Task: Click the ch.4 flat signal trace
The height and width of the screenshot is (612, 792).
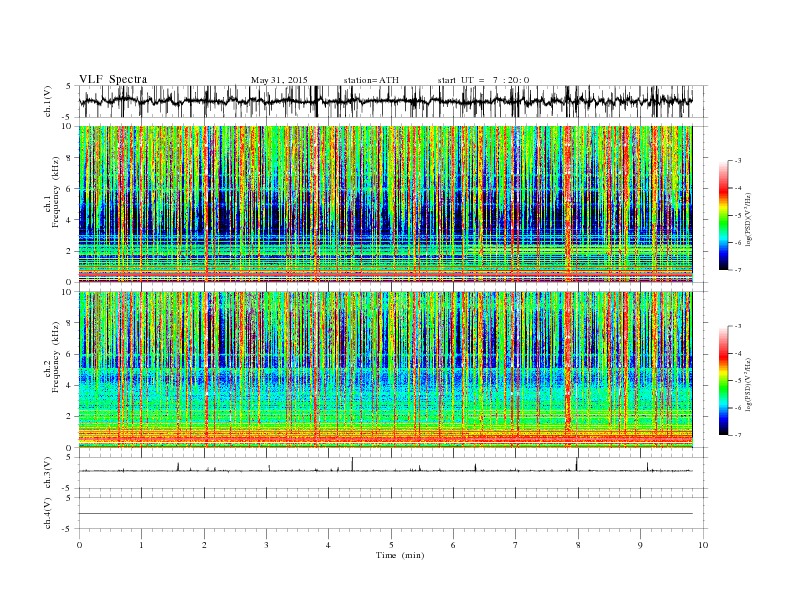Action: [385, 514]
